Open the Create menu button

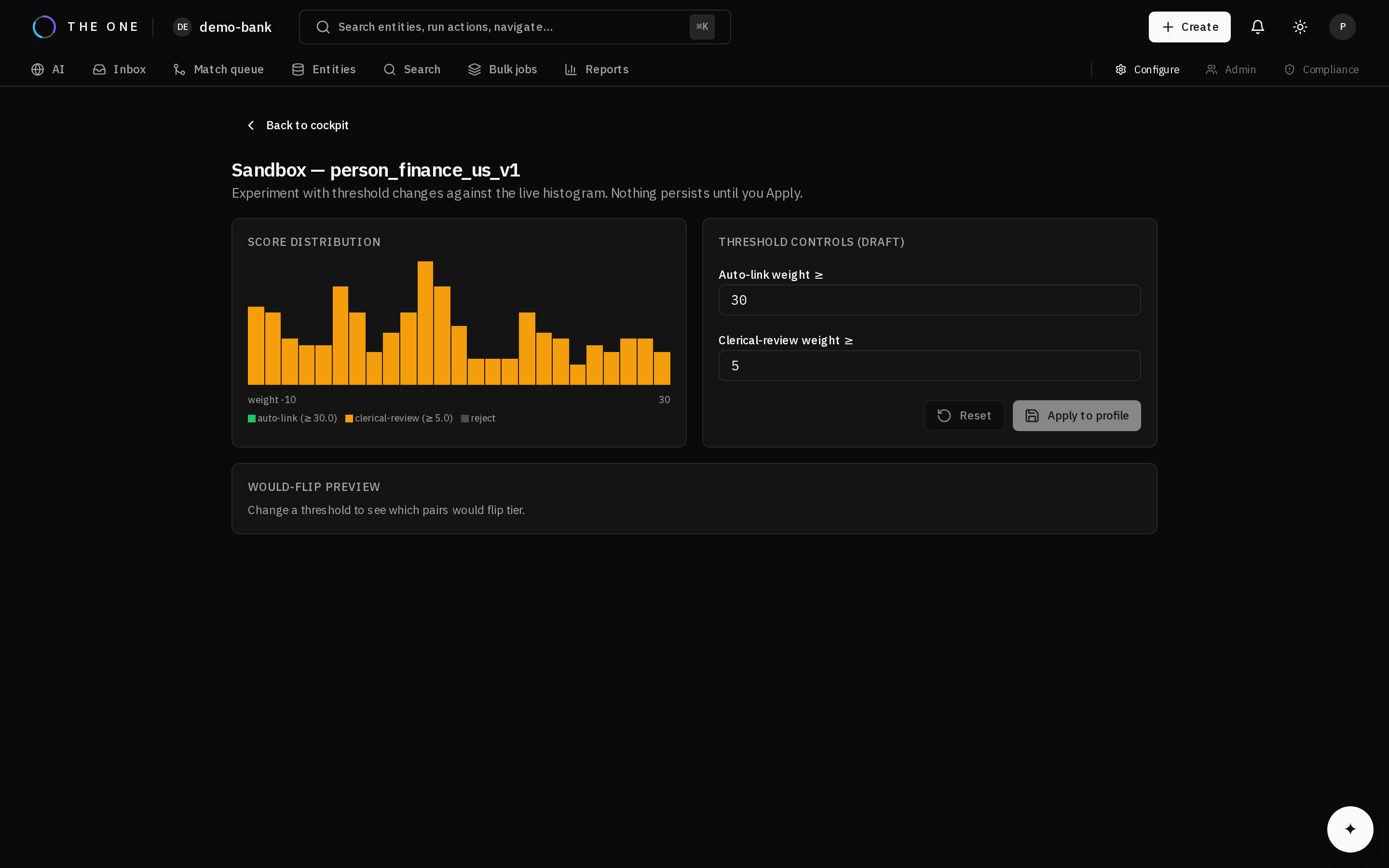tap(1189, 27)
